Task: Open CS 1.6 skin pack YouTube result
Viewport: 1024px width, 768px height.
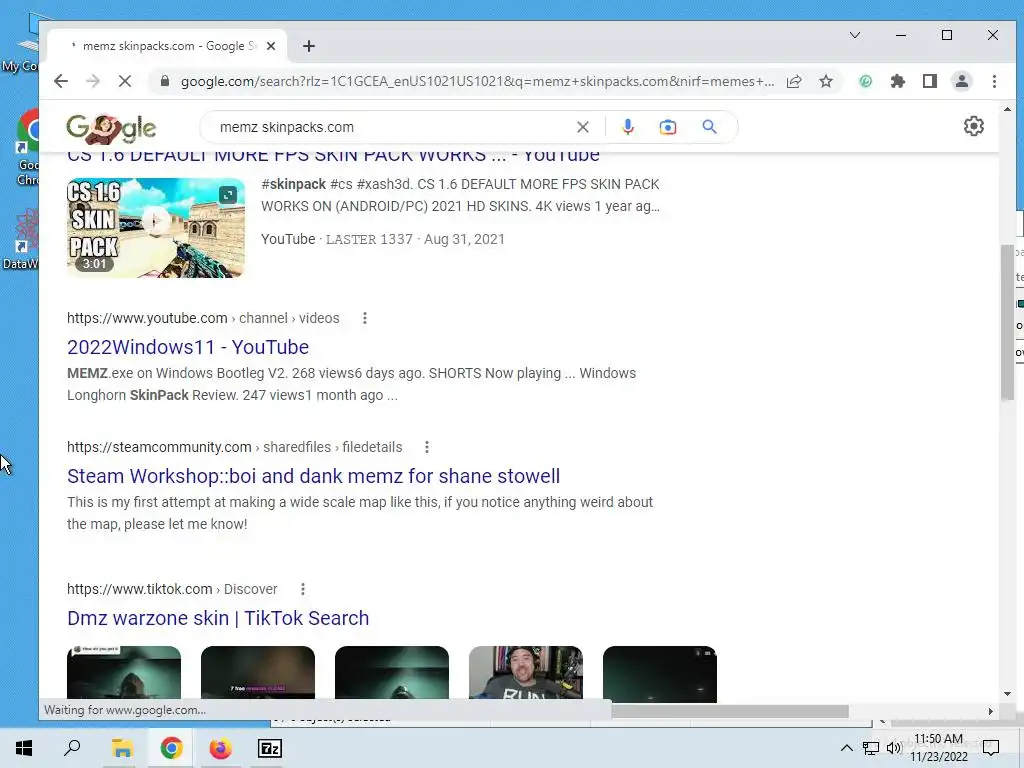Action: click(333, 155)
